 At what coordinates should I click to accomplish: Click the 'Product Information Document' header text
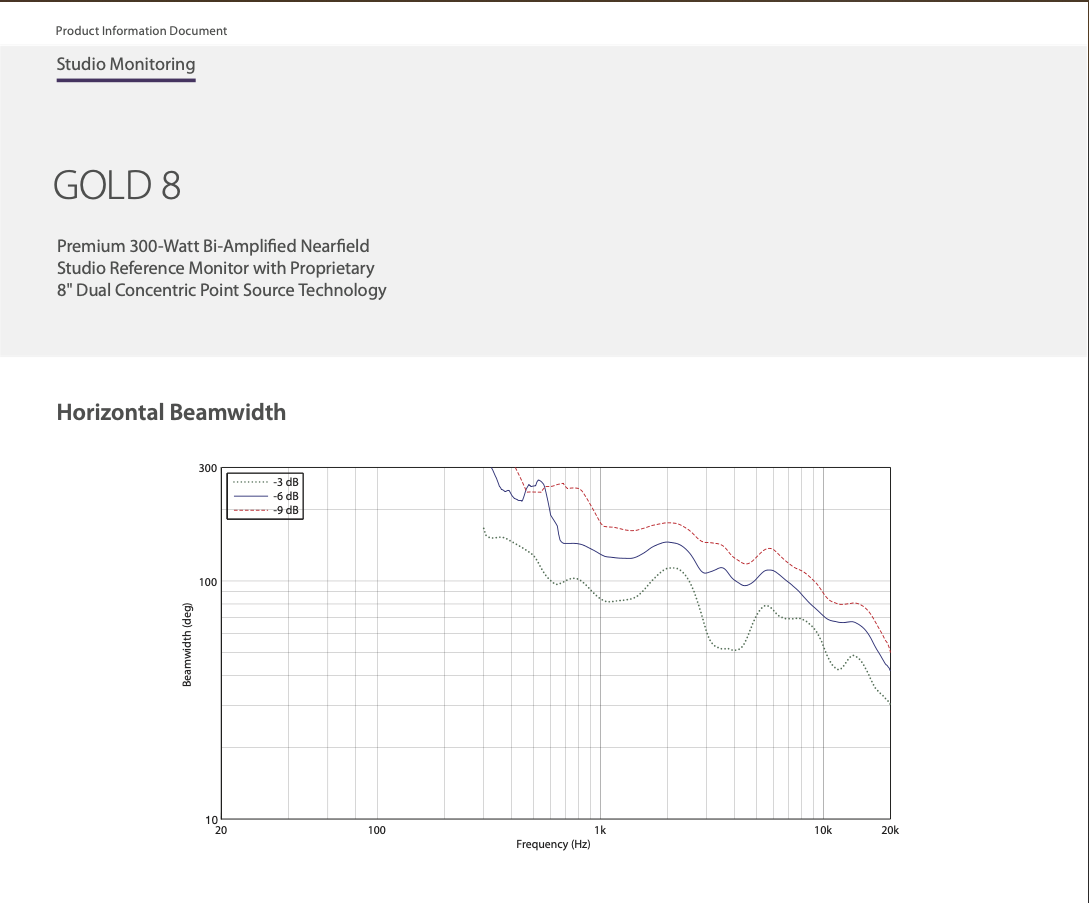point(141,31)
